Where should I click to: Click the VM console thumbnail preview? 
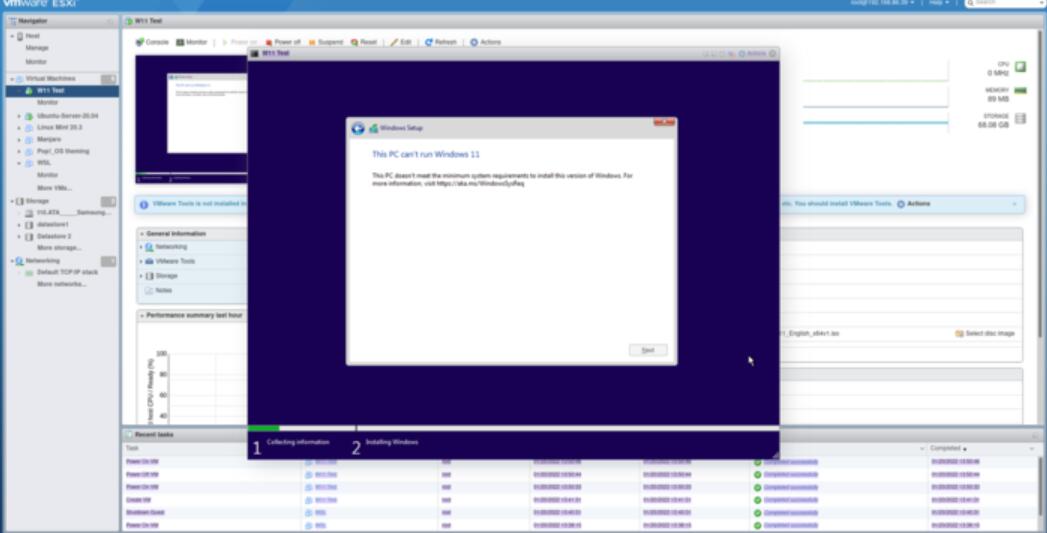coord(192,119)
